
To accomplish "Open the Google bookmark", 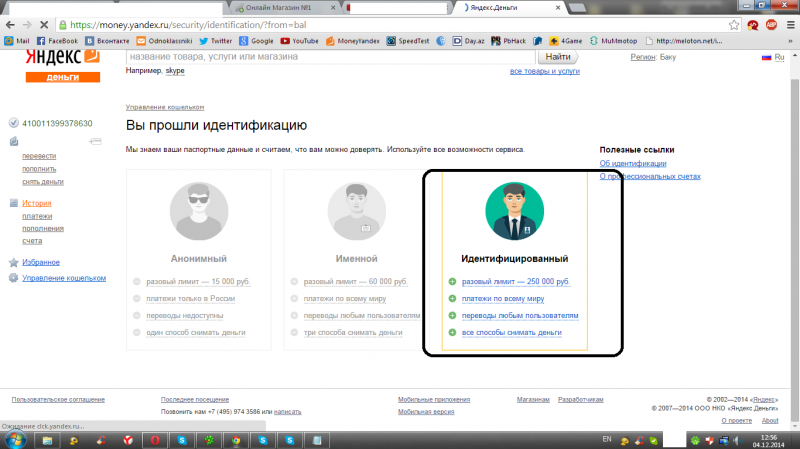I will pyautogui.click(x=256, y=41).
